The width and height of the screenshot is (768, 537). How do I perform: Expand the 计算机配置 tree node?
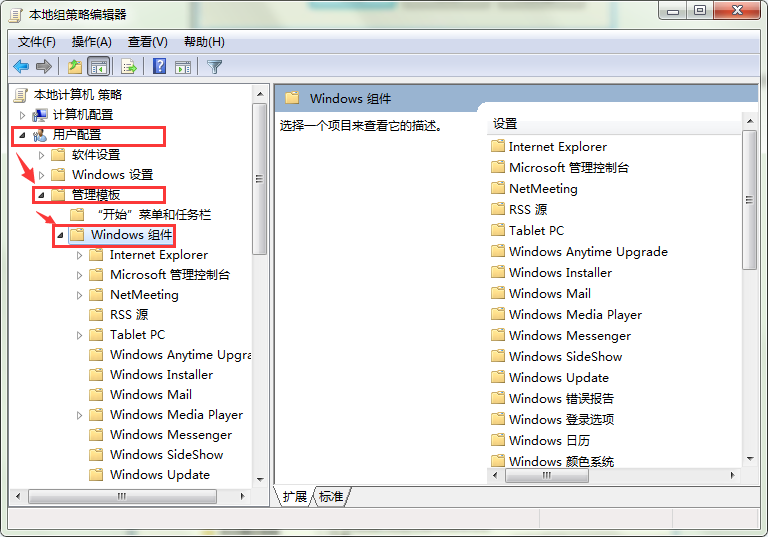[x=23, y=115]
